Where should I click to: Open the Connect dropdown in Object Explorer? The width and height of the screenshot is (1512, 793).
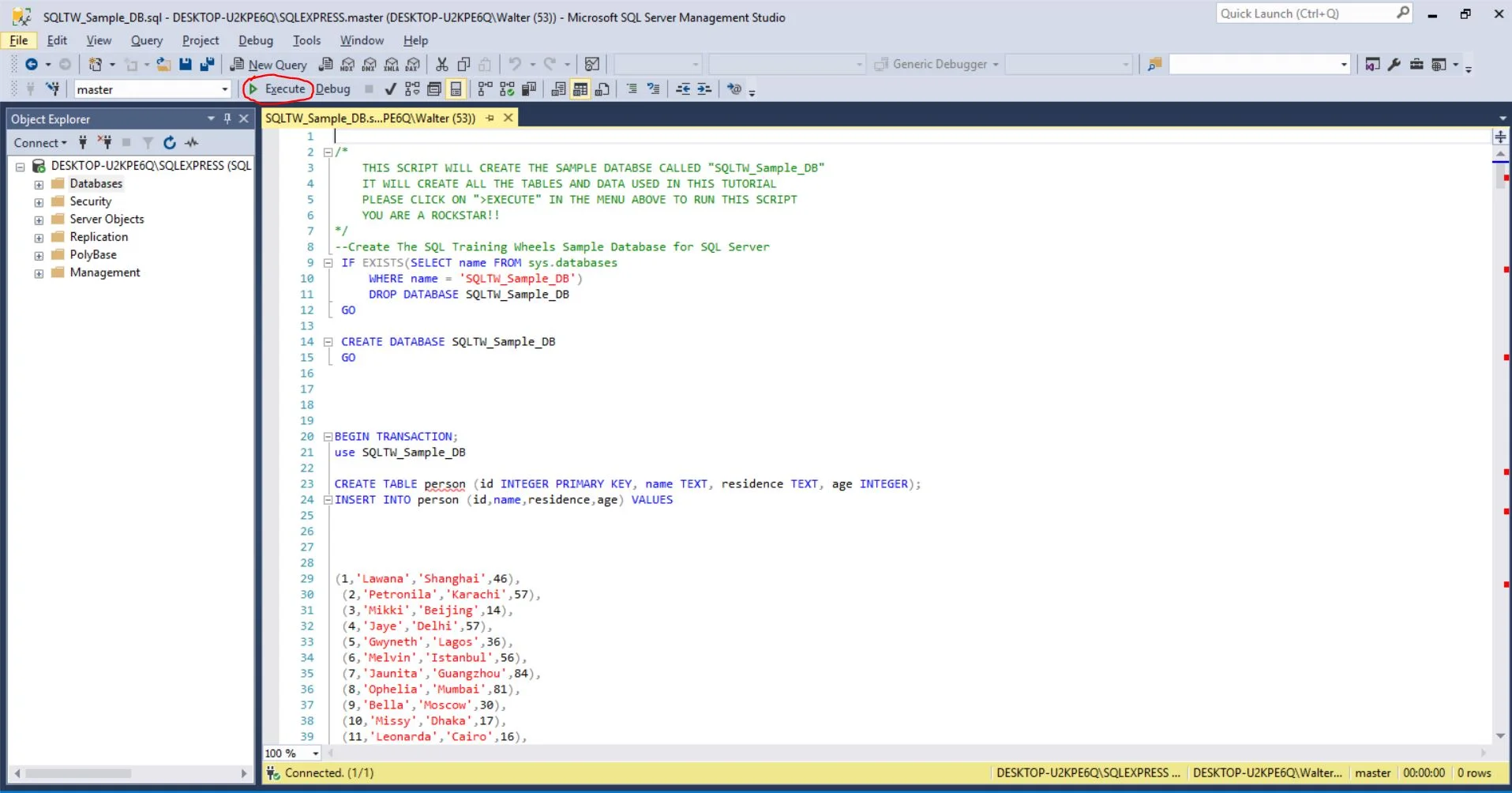[x=40, y=142]
